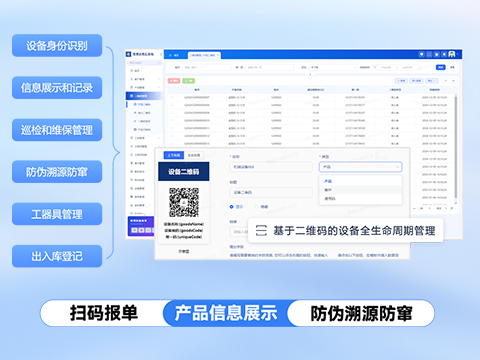480x360 pixels.
Task: Select the 显示 radio button
Action: coord(232,207)
